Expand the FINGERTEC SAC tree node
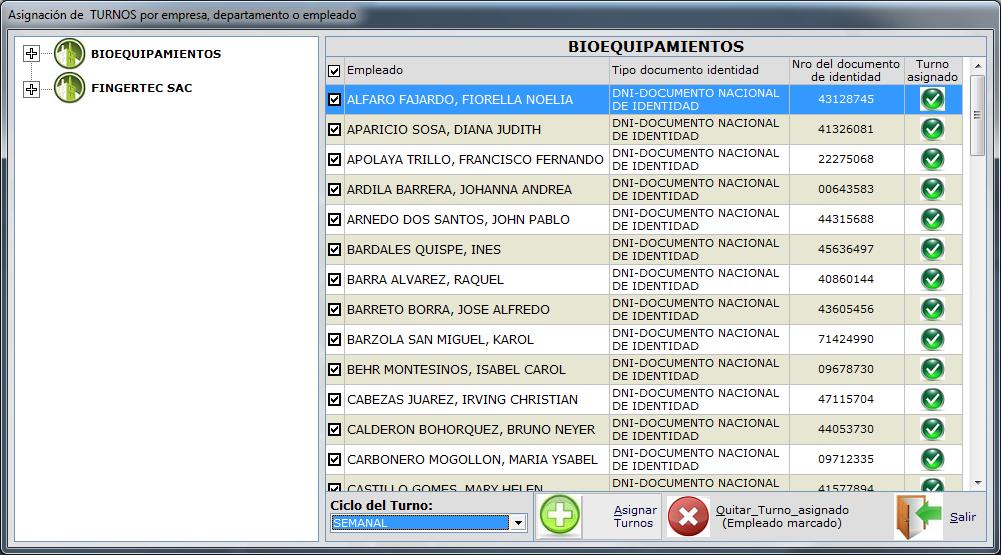 pos(31,89)
